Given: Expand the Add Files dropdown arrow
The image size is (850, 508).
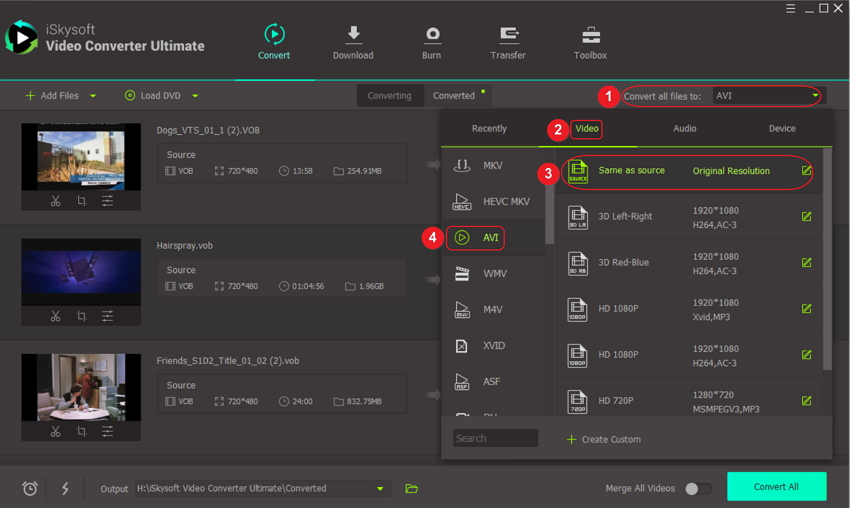Looking at the screenshot, I should [93, 96].
